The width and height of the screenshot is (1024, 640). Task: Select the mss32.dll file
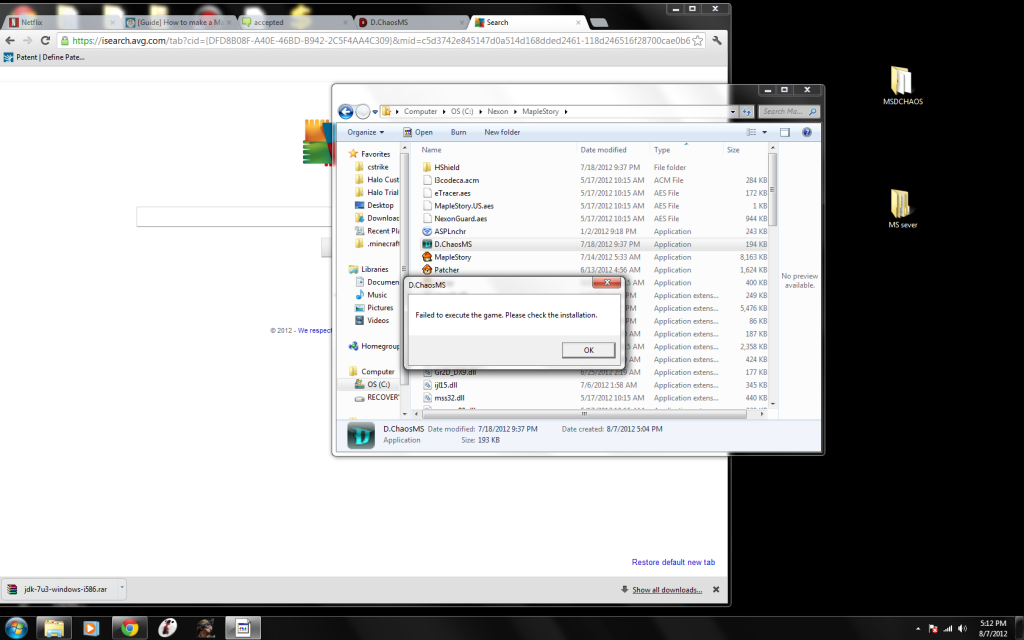coord(449,398)
